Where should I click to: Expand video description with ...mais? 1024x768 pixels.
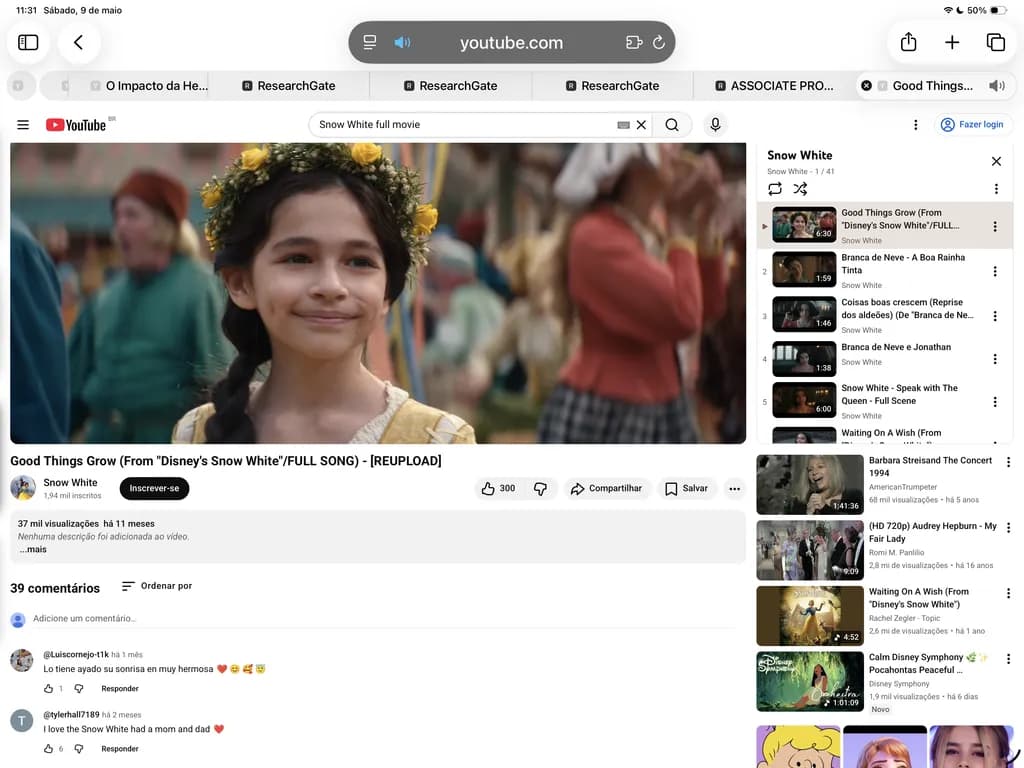(x=33, y=549)
